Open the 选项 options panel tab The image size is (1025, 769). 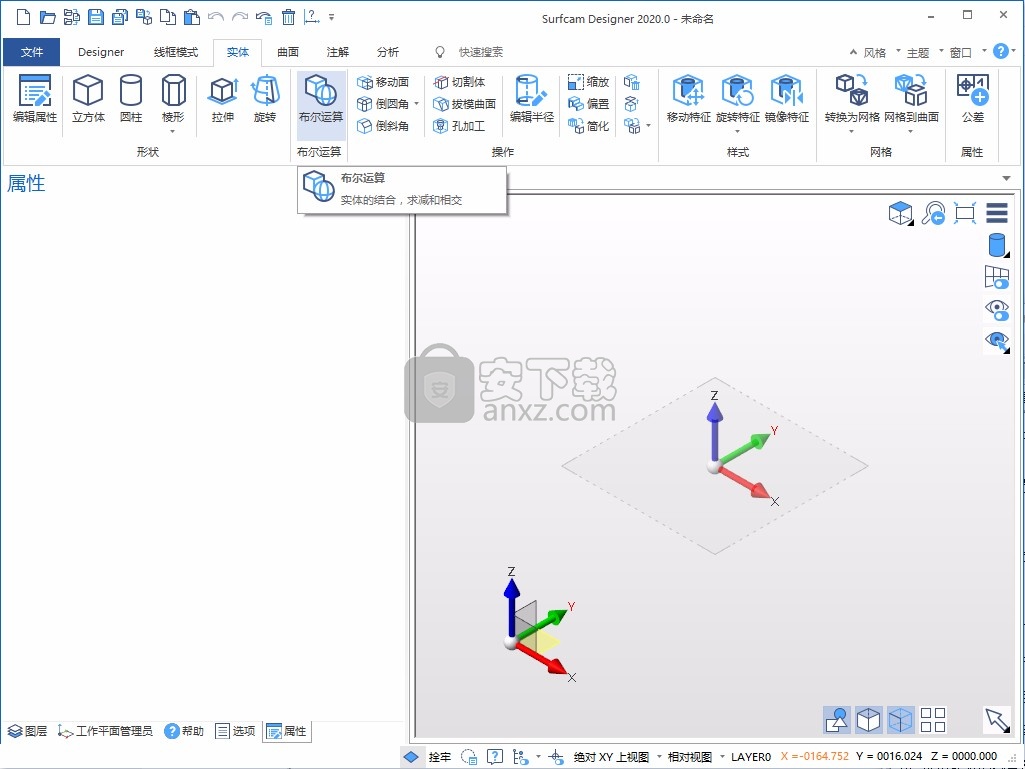(235, 731)
